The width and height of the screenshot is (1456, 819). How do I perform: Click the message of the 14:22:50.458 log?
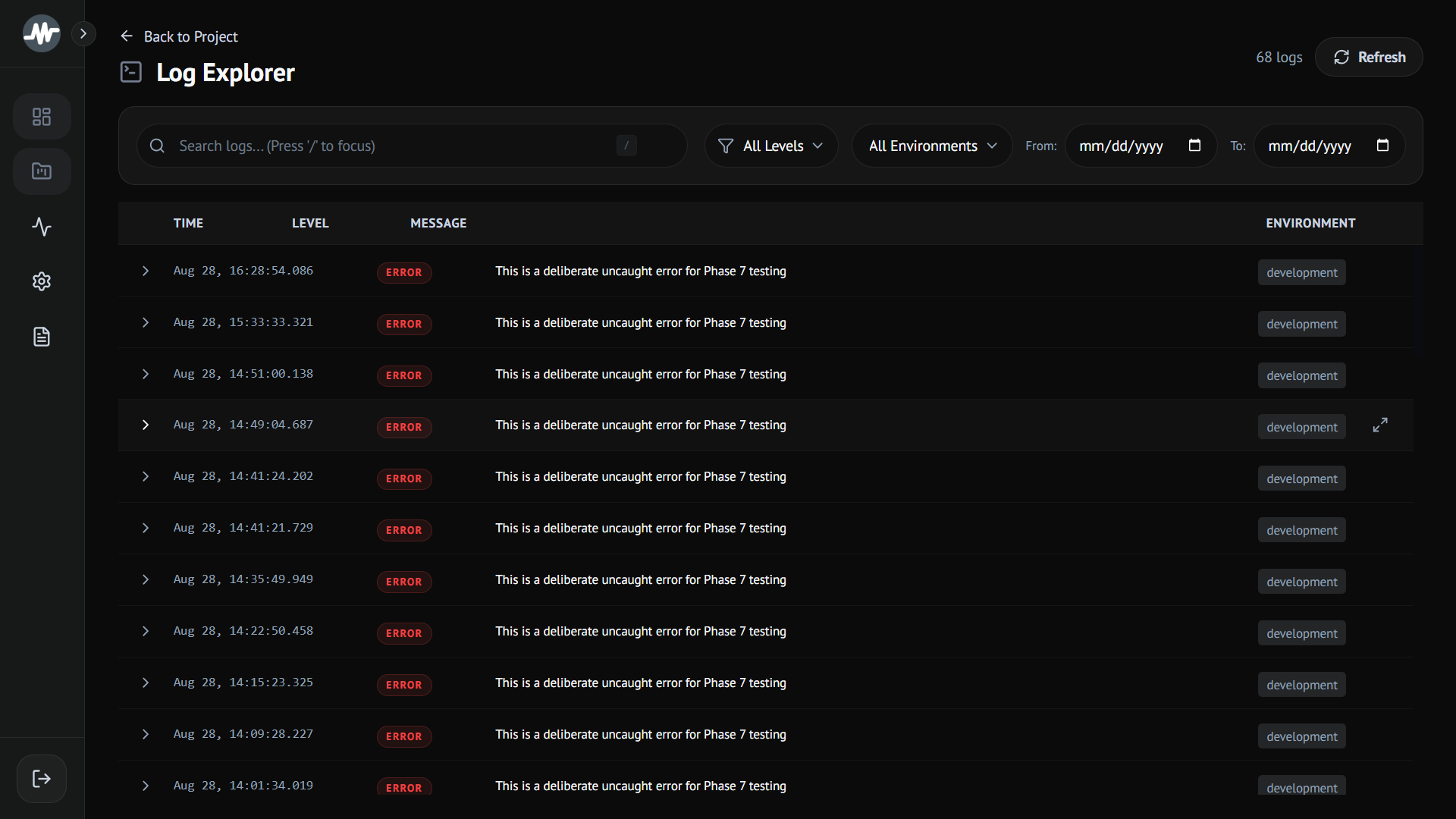coord(641,632)
